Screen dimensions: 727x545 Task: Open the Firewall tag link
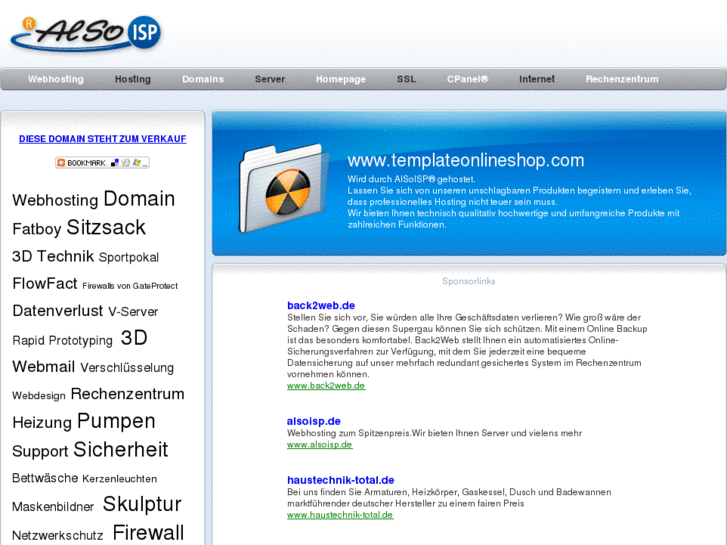[x=148, y=533]
